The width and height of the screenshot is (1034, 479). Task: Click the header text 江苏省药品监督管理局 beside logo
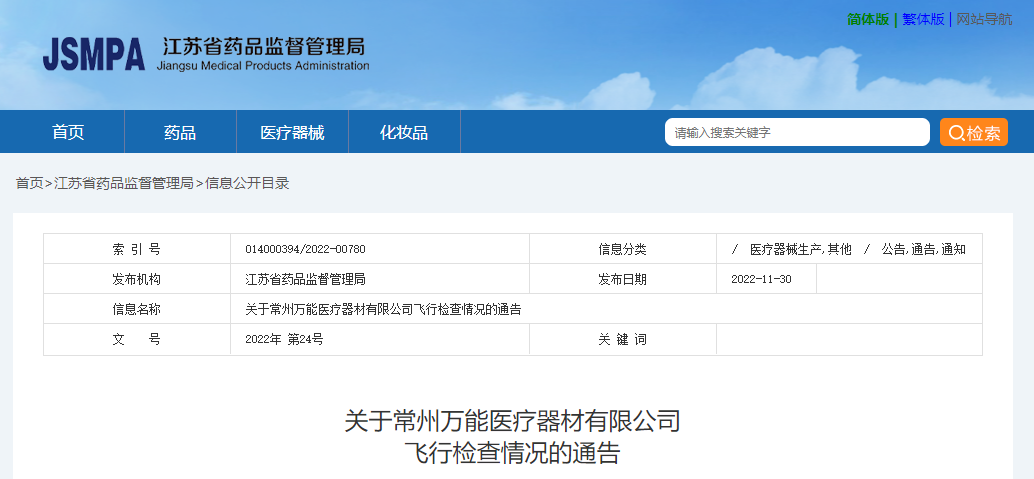(x=263, y=46)
